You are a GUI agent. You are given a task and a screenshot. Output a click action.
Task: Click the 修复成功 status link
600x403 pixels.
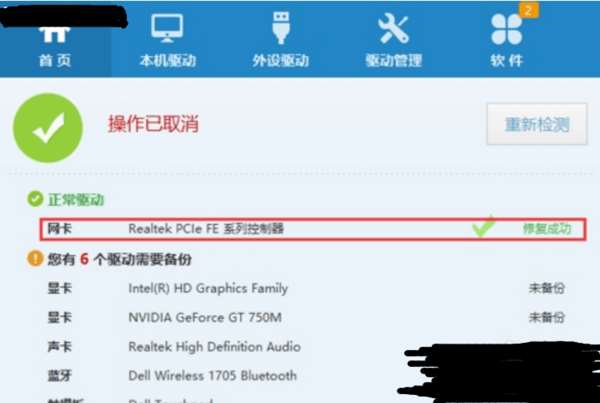[x=547, y=228]
